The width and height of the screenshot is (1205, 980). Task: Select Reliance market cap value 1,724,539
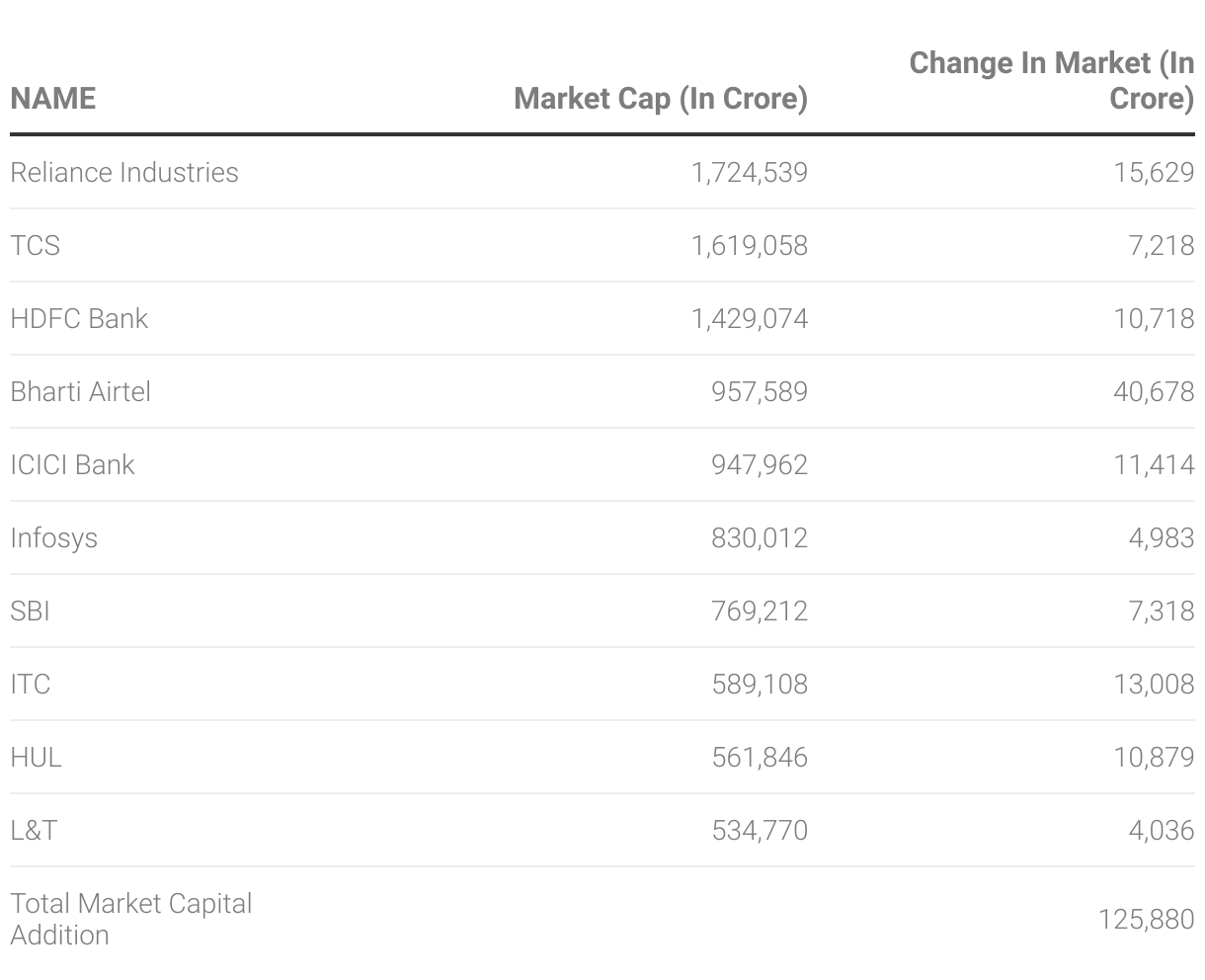coord(749,173)
